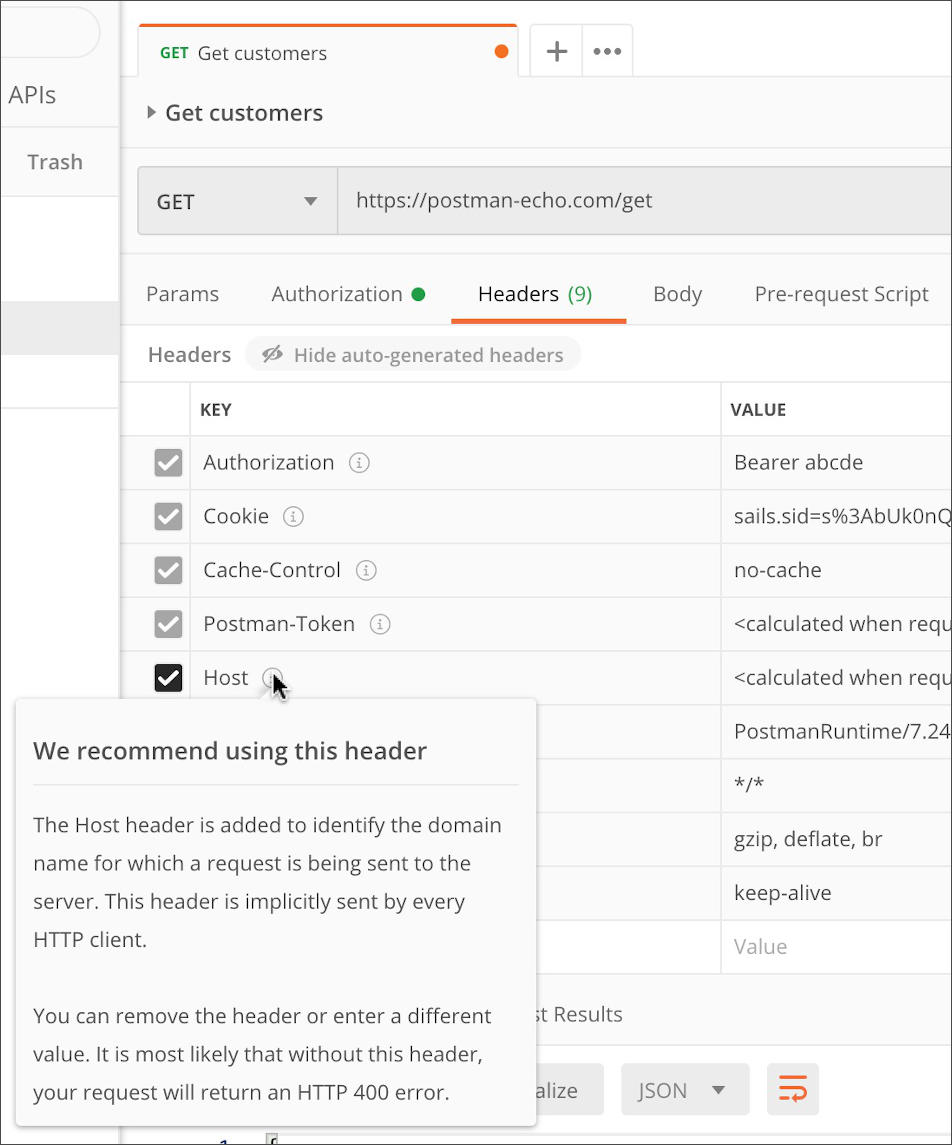The width and height of the screenshot is (952, 1145).
Task: Click the Authorization key cell
Action: 456,463
